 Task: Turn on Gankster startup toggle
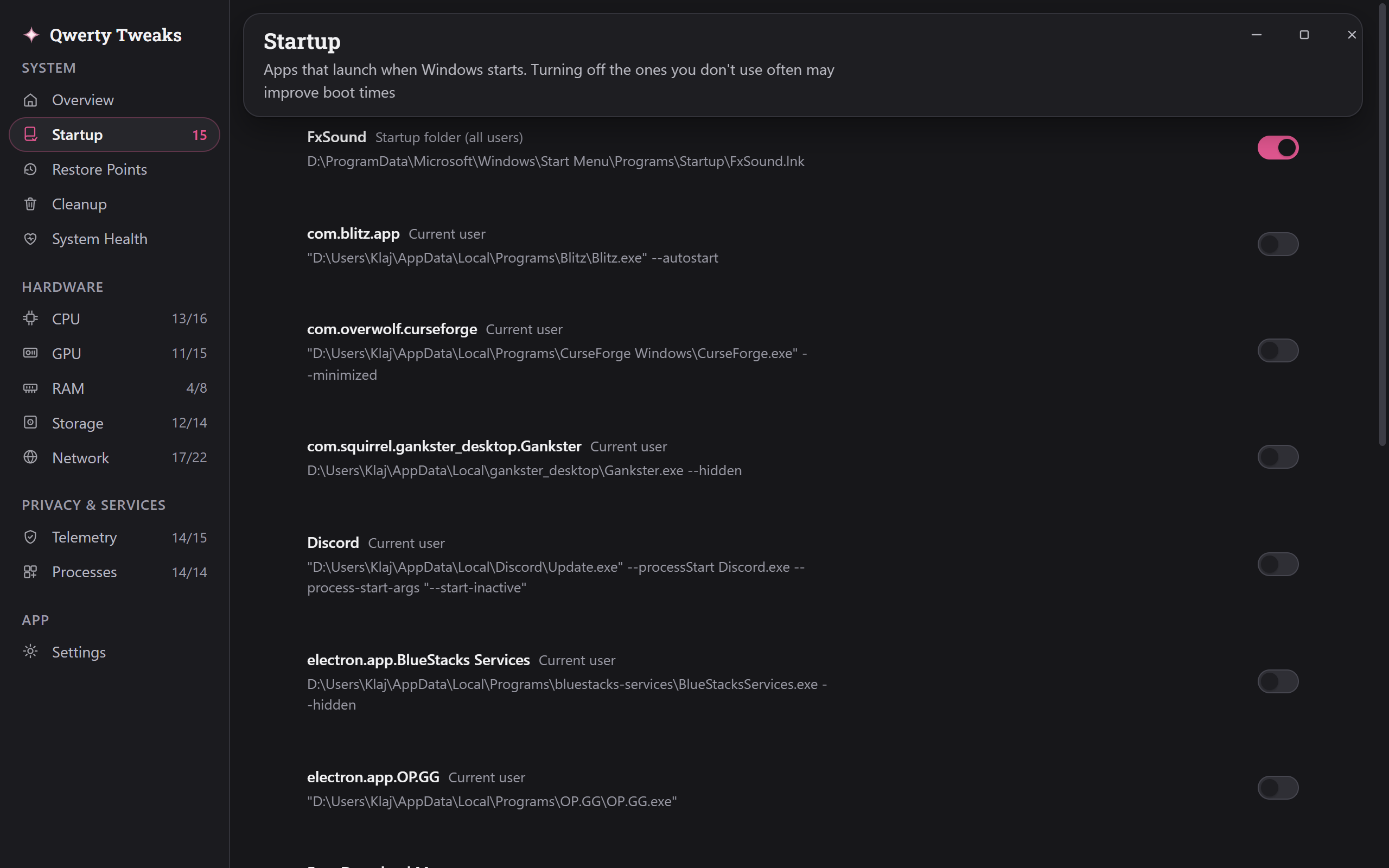(1278, 457)
